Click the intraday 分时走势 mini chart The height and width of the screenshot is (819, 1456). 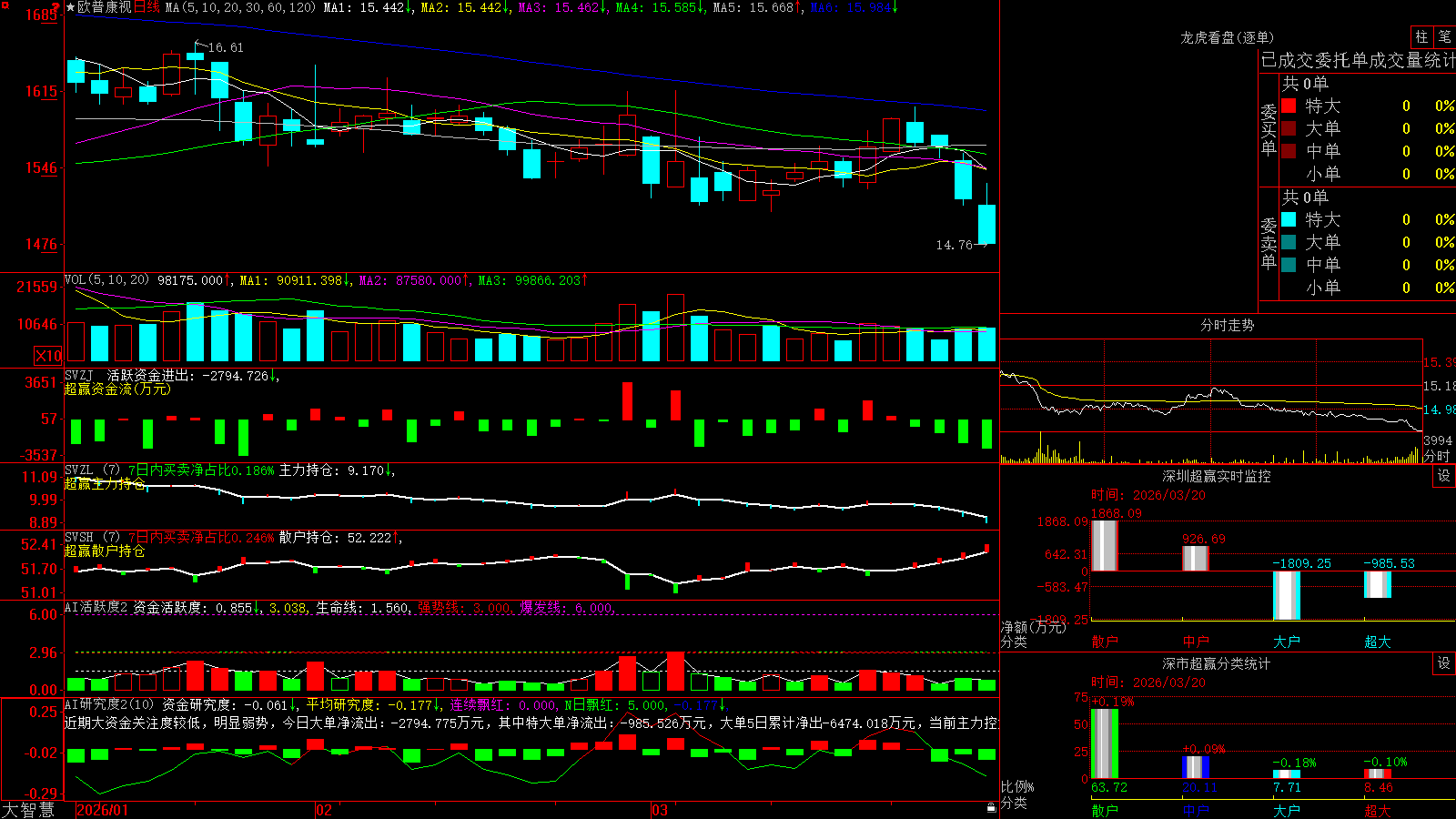tap(1211, 401)
